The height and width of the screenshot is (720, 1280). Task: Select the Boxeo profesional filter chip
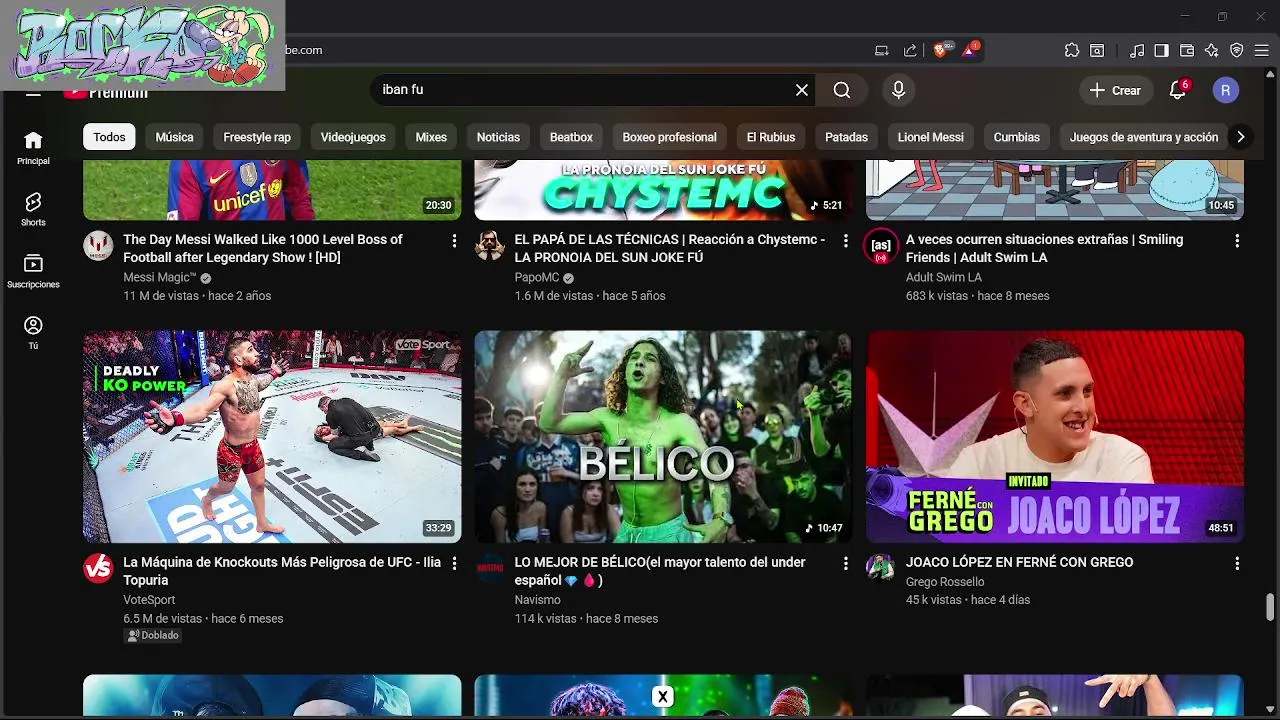tap(669, 137)
